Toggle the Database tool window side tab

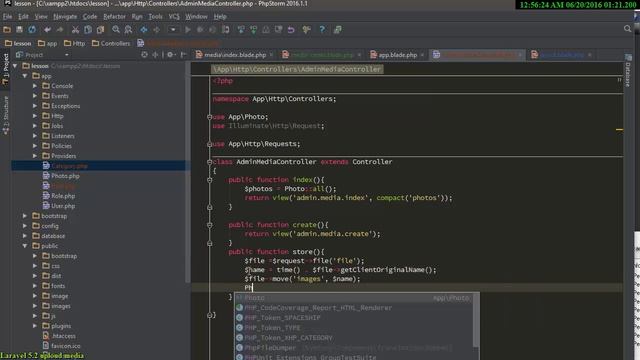click(628, 70)
